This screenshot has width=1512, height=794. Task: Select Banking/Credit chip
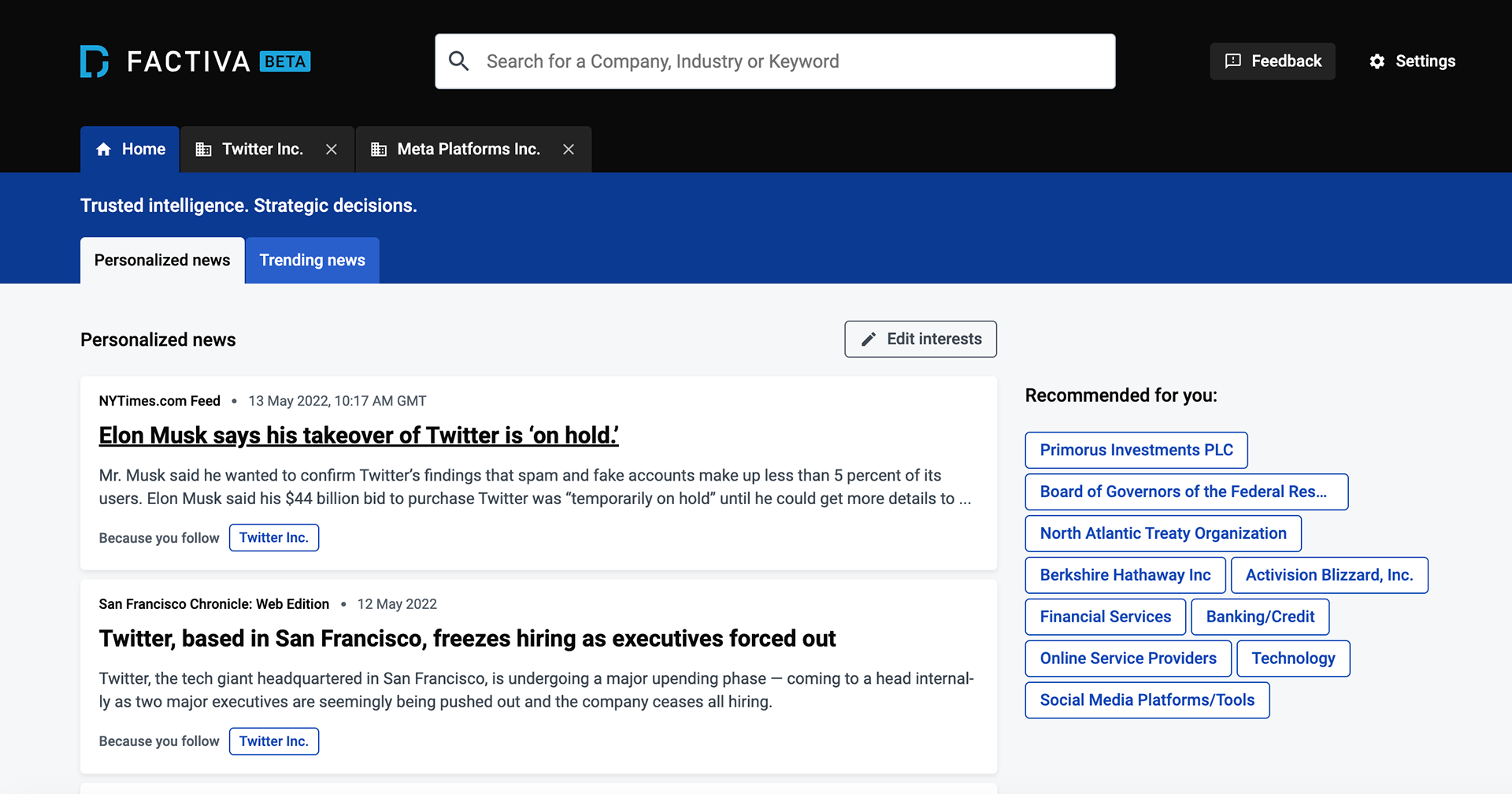(1260, 617)
